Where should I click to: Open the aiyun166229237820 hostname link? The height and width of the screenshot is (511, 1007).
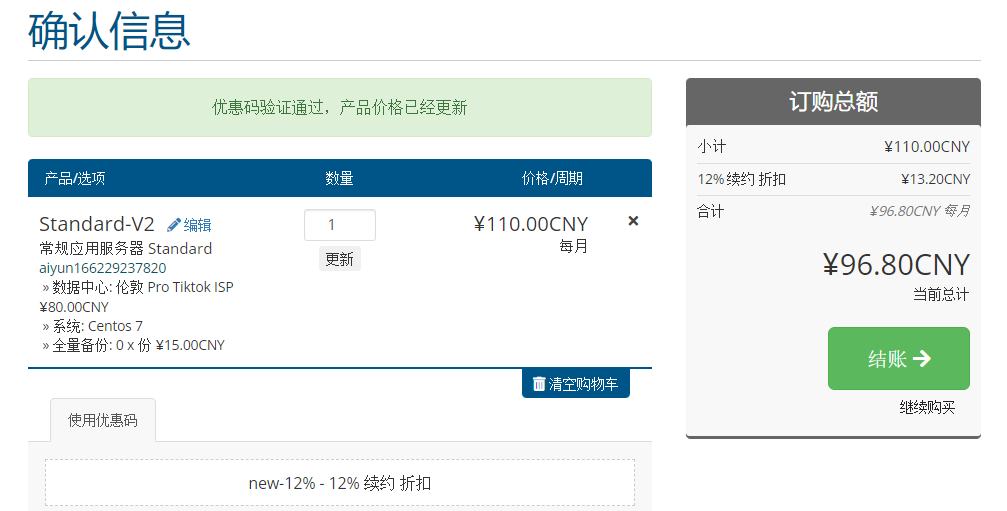click(103, 268)
